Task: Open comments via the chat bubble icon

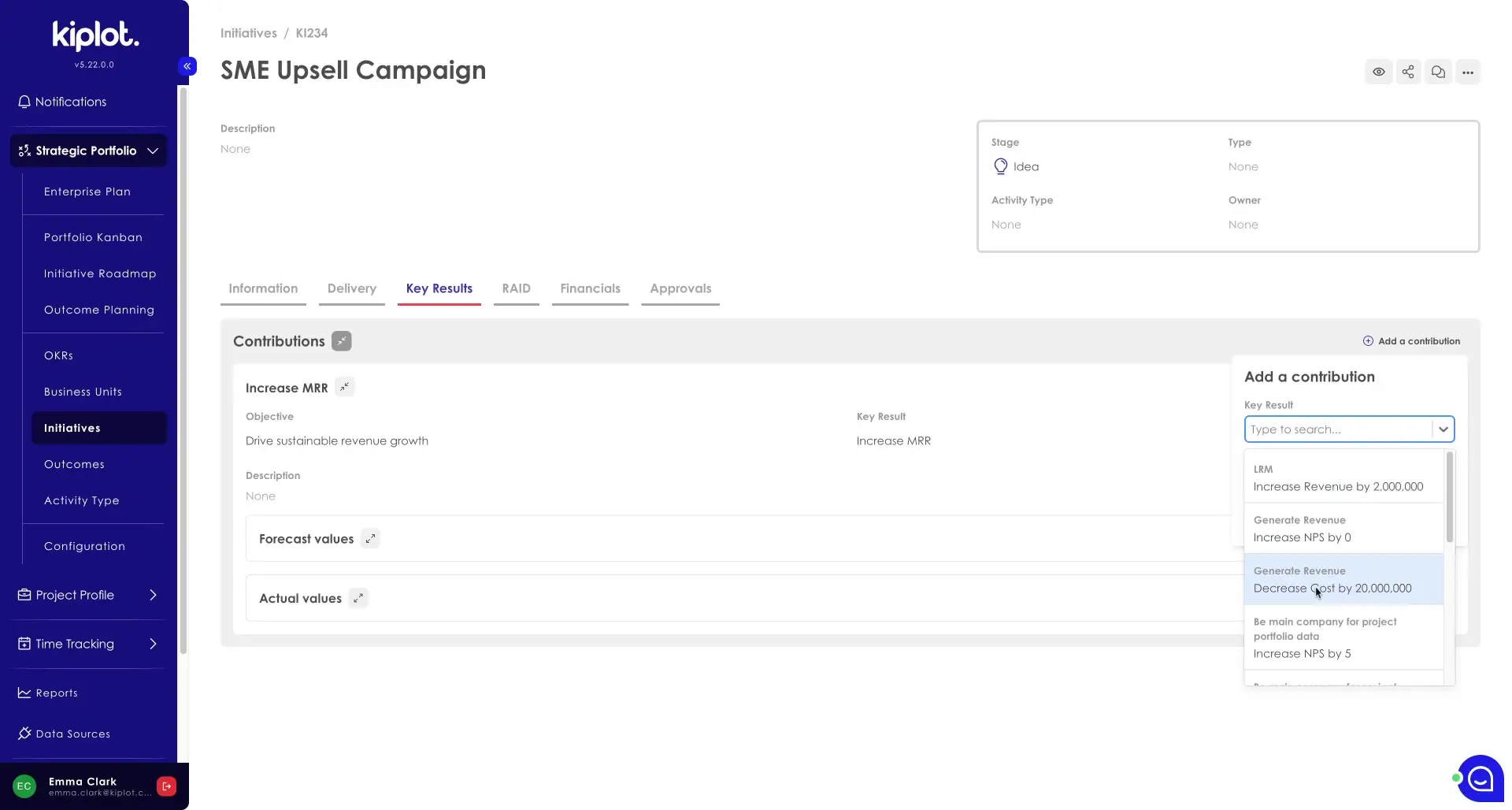Action: point(1439,72)
